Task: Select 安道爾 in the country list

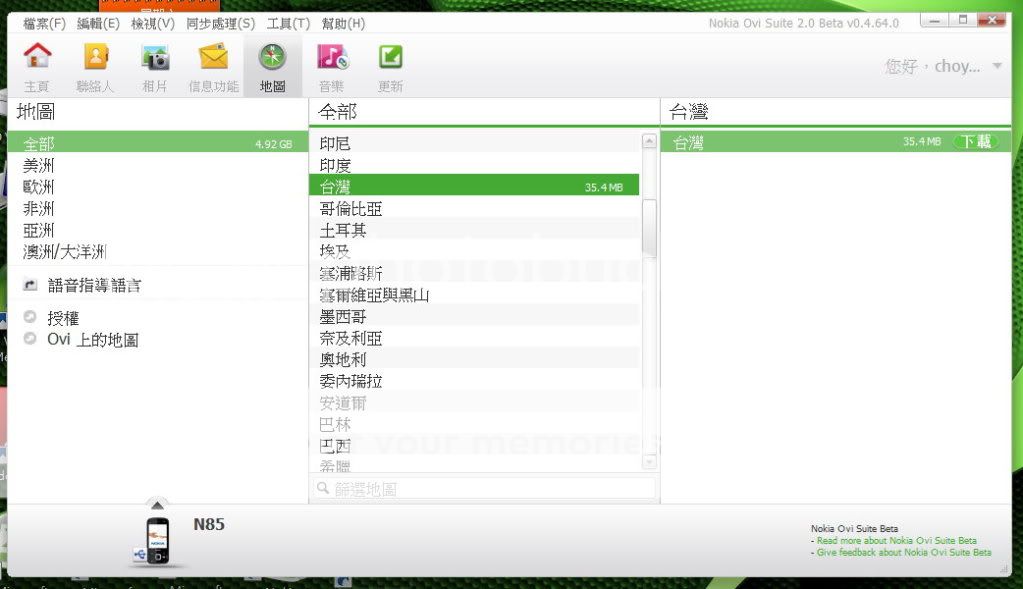Action: click(475, 402)
